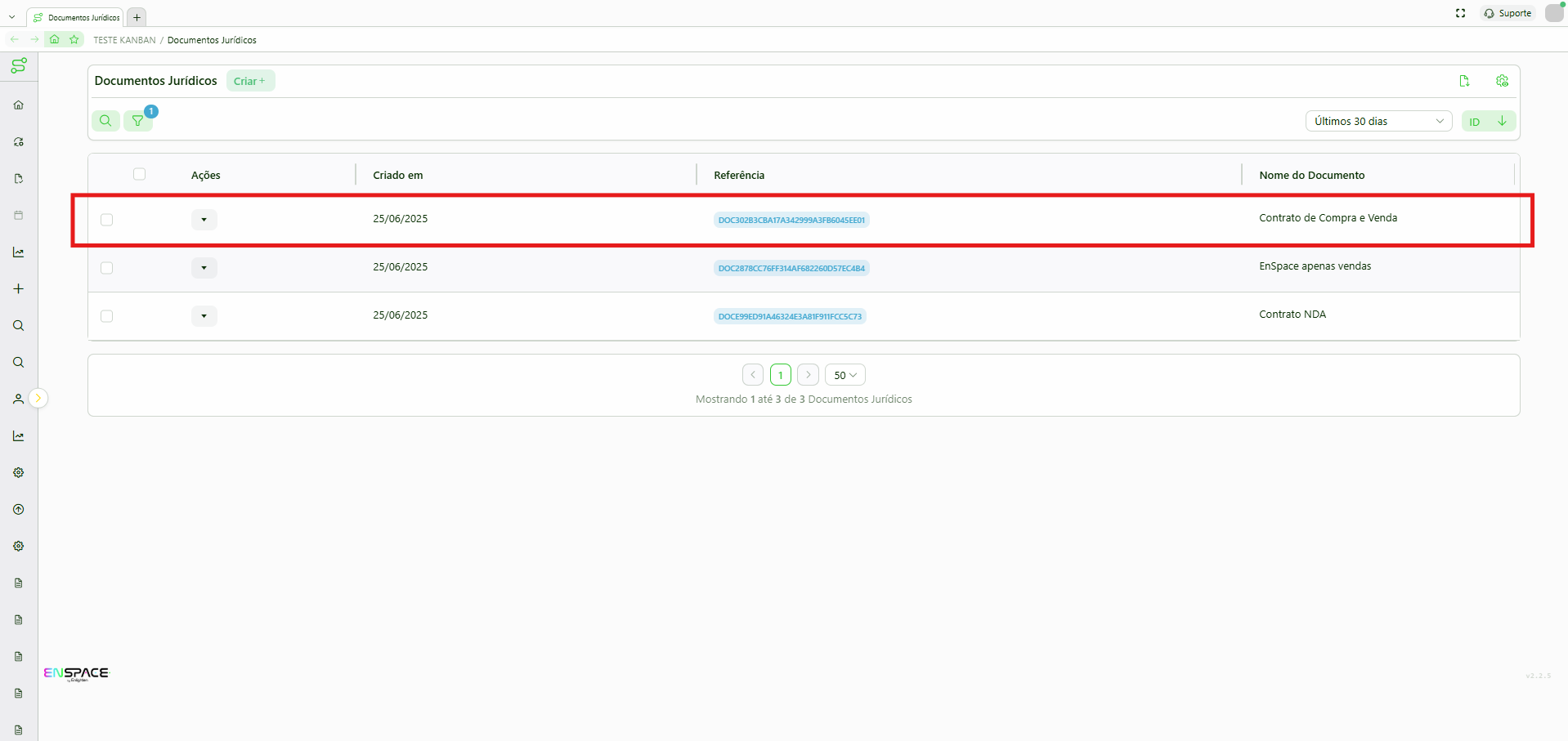This screenshot has width=1568, height=741.
Task: Click the circled up-arrow icon in the sidebar
Action: [19, 510]
